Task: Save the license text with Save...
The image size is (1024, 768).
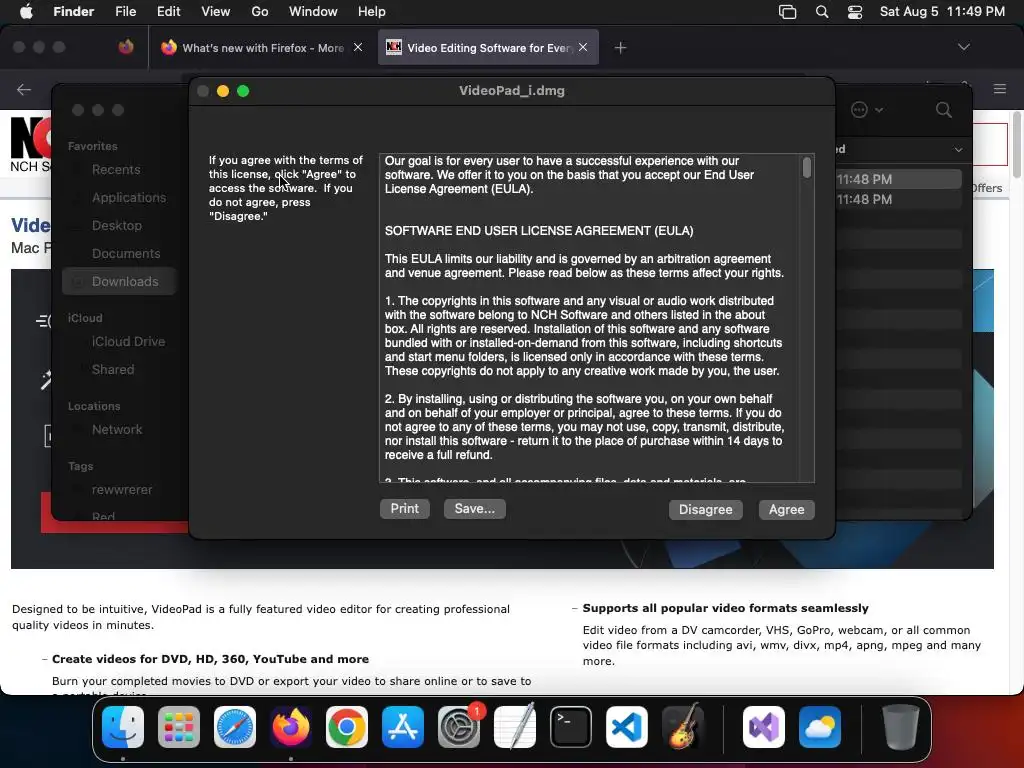Action: 474,509
